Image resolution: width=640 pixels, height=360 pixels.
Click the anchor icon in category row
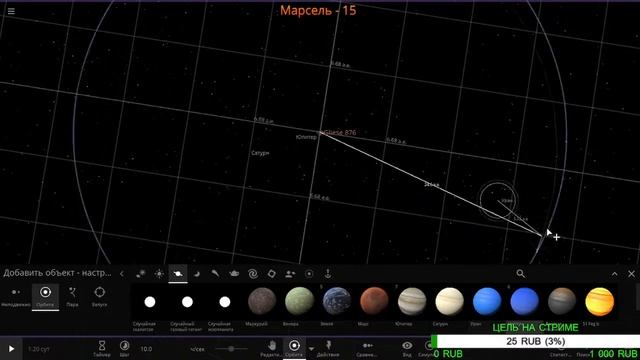328,273
